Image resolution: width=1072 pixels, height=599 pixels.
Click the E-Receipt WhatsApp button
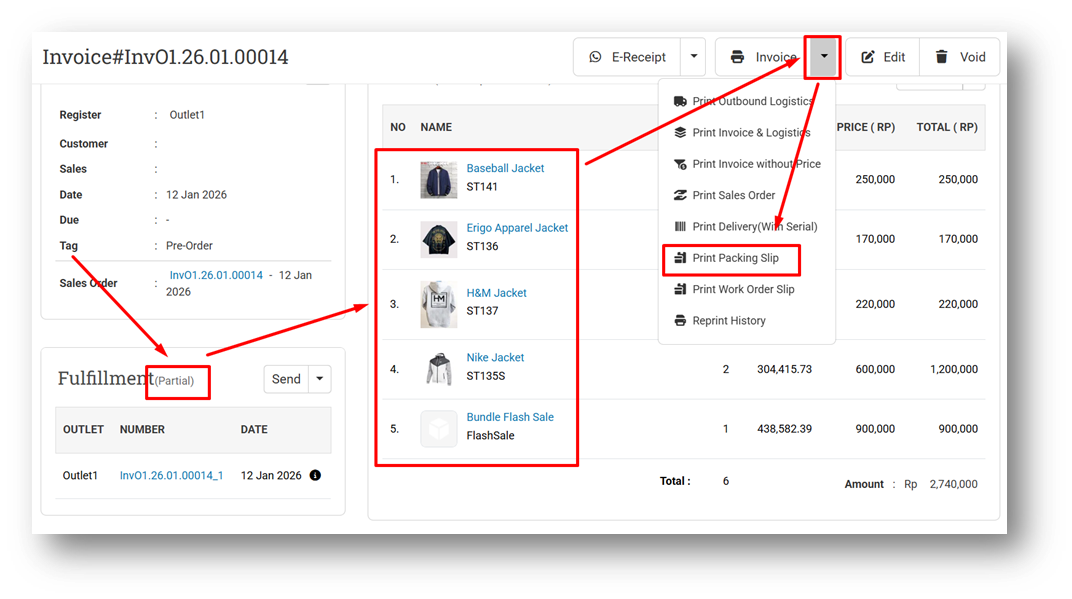627,57
